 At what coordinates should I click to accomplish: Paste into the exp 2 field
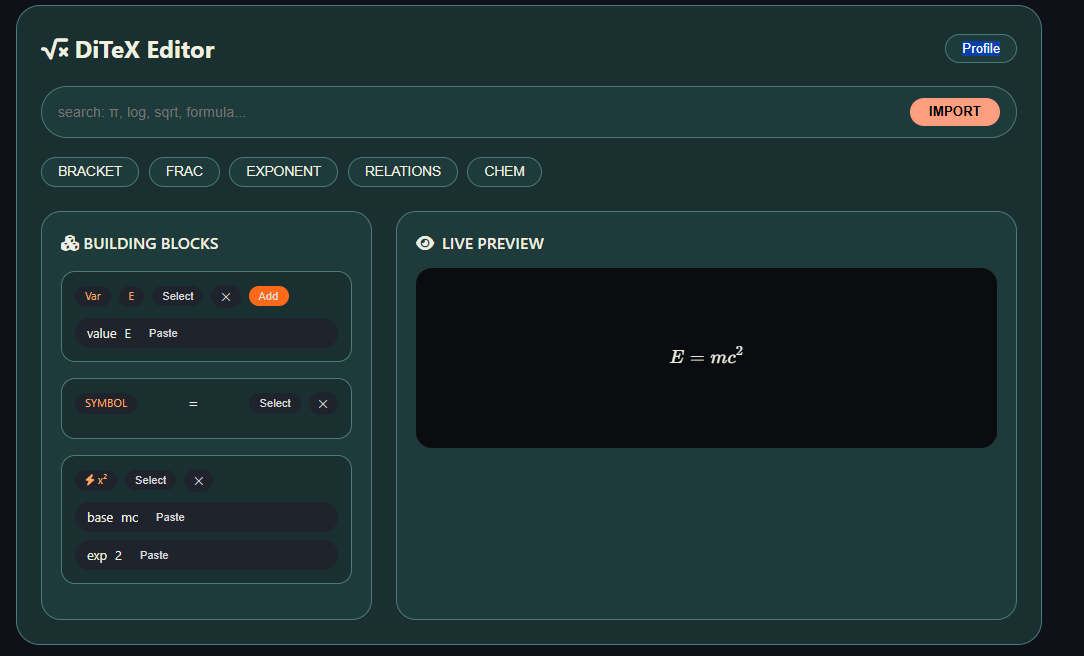[154, 555]
